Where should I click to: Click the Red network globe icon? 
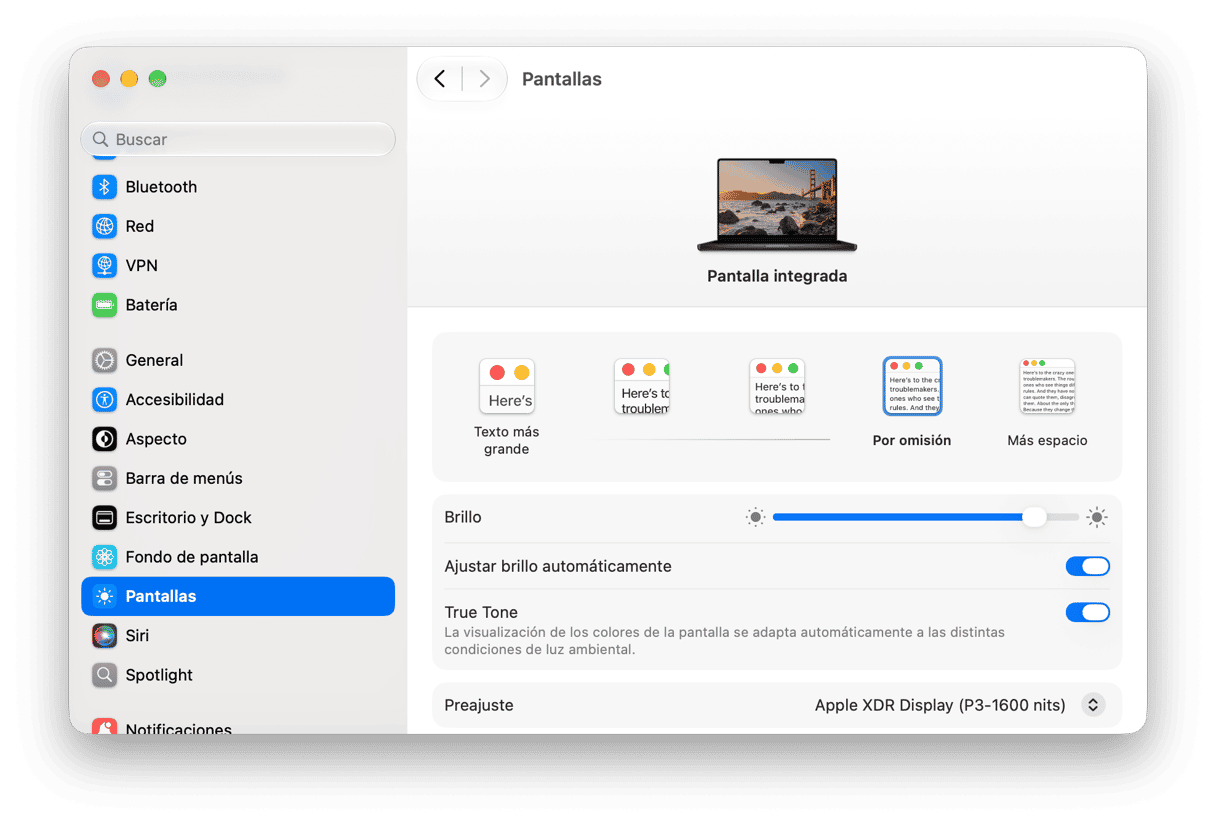[105, 226]
